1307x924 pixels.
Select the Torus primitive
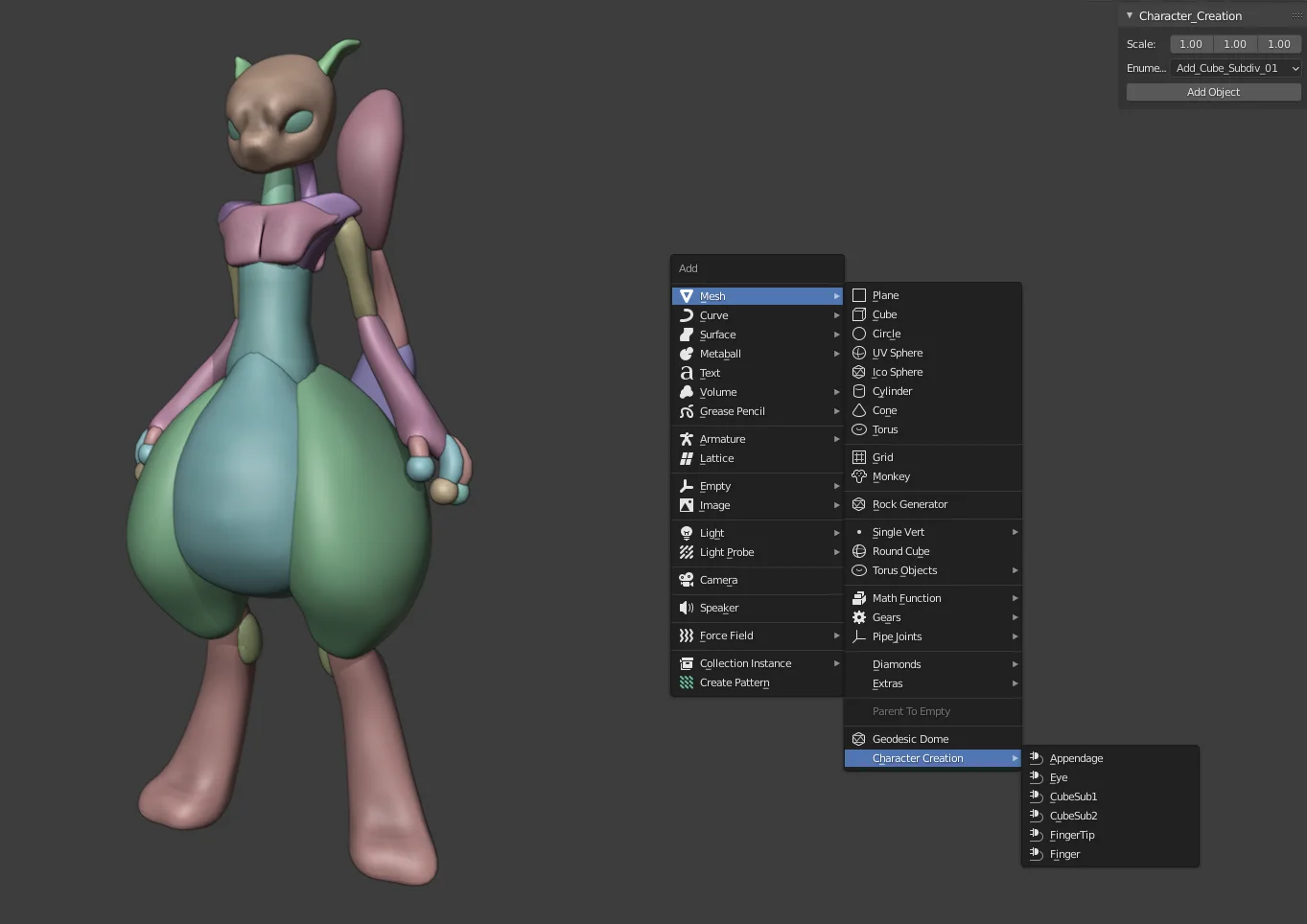(883, 429)
